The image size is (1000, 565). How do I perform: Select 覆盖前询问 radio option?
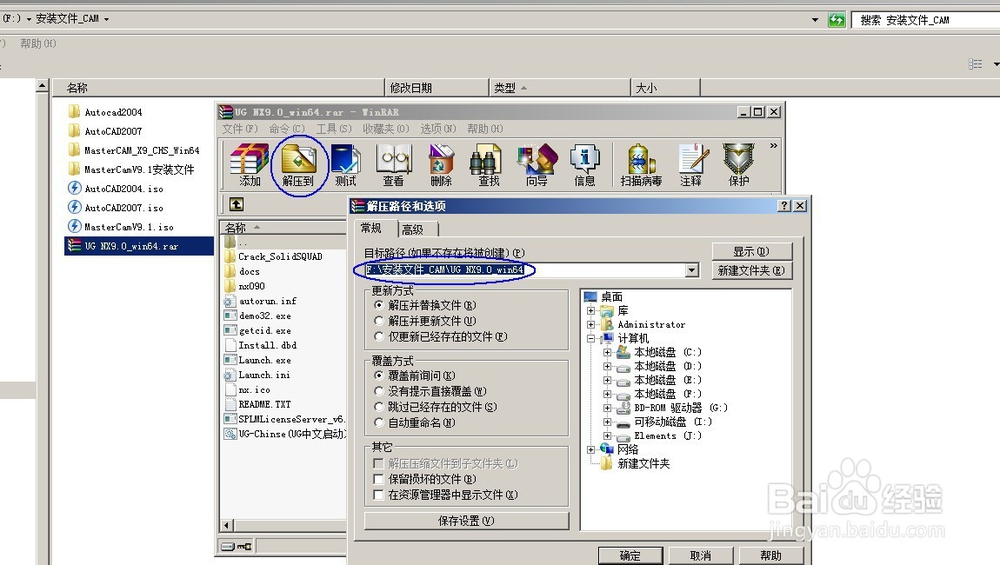pyautogui.click(x=379, y=376)
